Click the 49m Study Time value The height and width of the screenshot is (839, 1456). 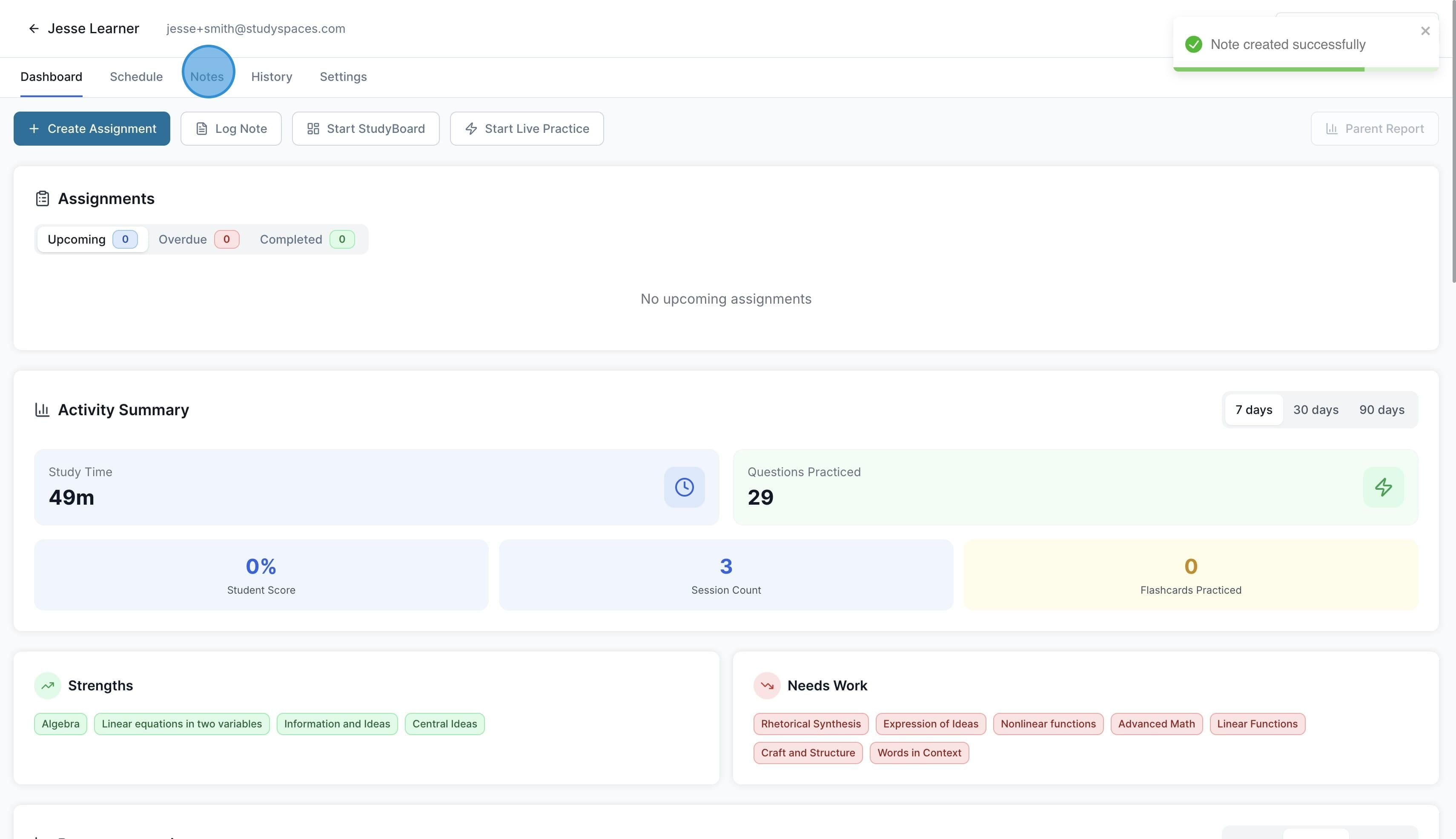point(72,497)
